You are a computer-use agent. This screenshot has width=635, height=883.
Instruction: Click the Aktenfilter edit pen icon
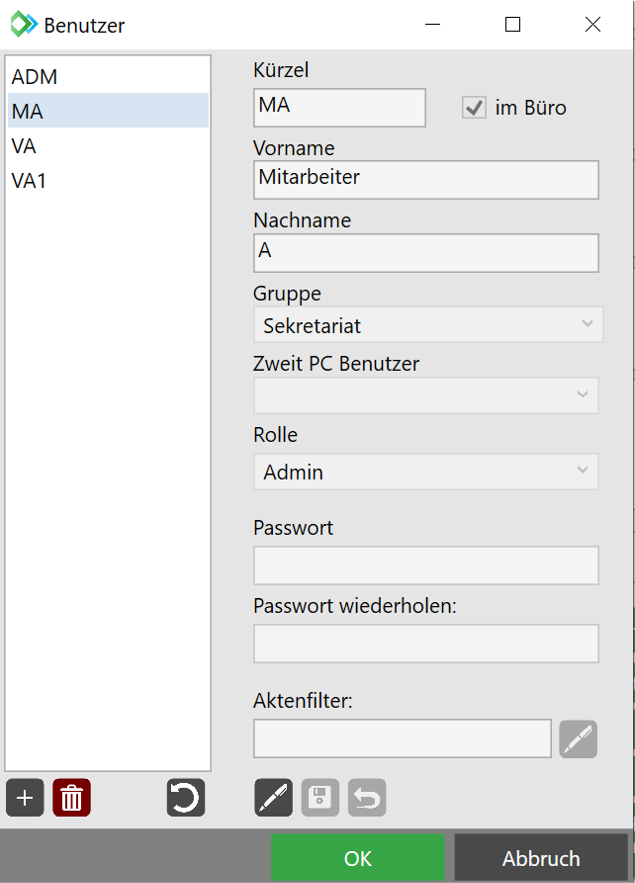click(578, 739)
